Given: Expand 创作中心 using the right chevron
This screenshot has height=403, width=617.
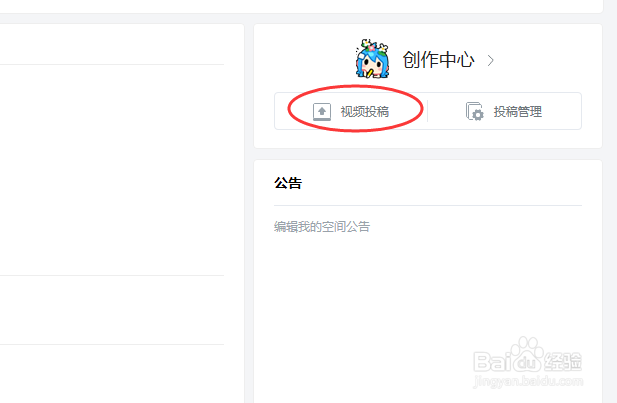Looking at the screenshot, I should point(490,61).
